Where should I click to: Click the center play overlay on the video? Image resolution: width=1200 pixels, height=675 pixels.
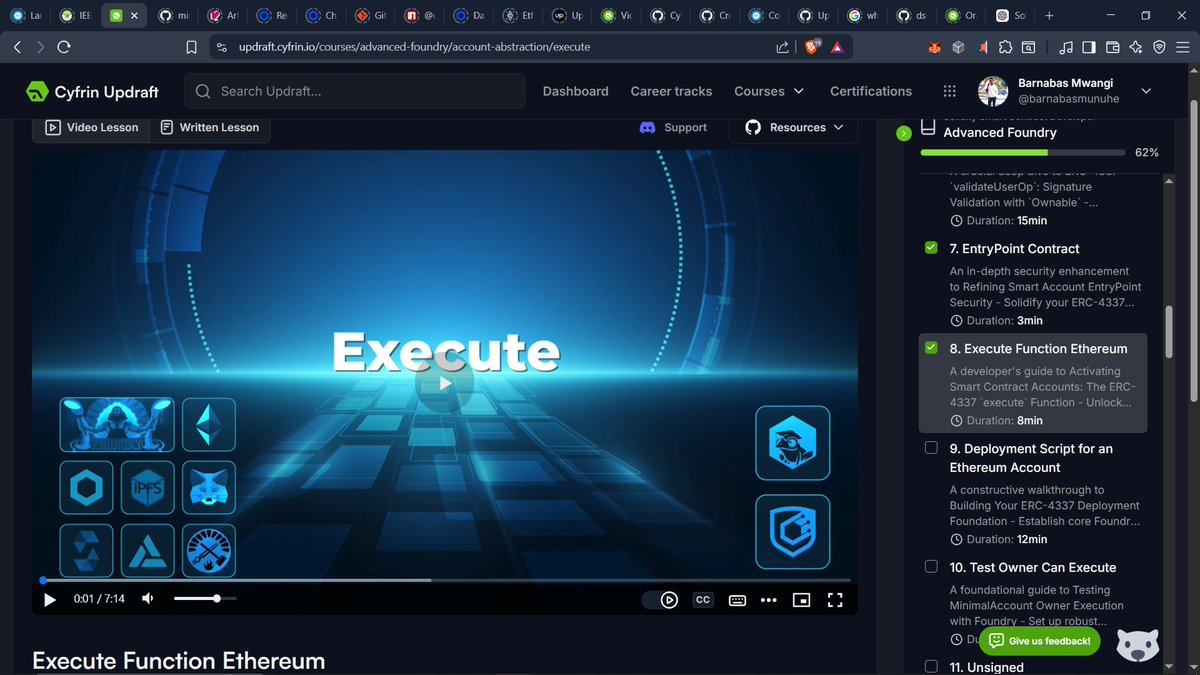click(x=445, y=382)
